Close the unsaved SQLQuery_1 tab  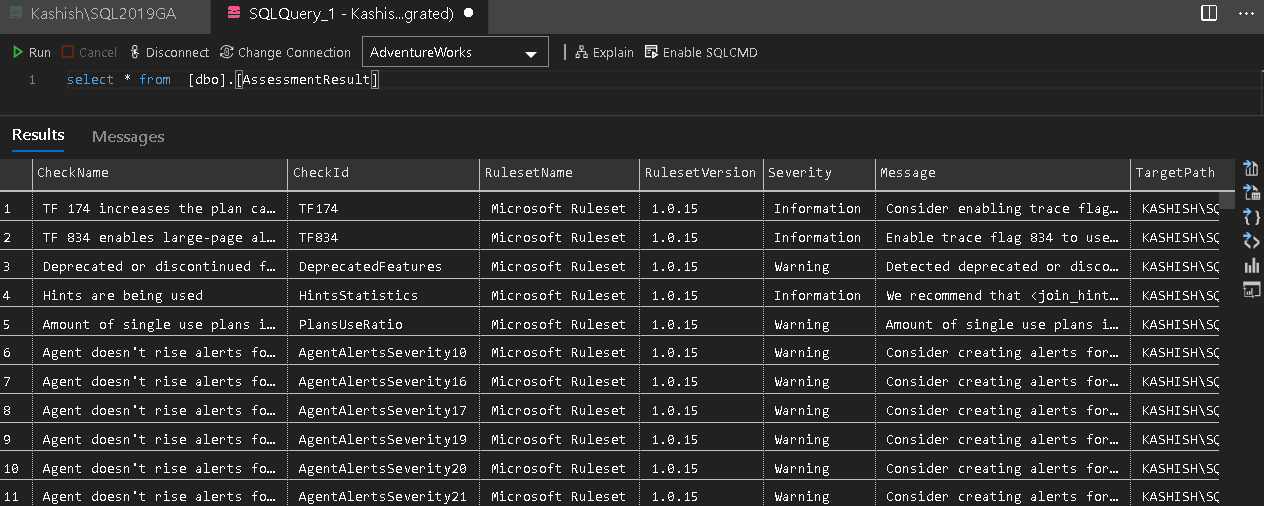point(469,14)
